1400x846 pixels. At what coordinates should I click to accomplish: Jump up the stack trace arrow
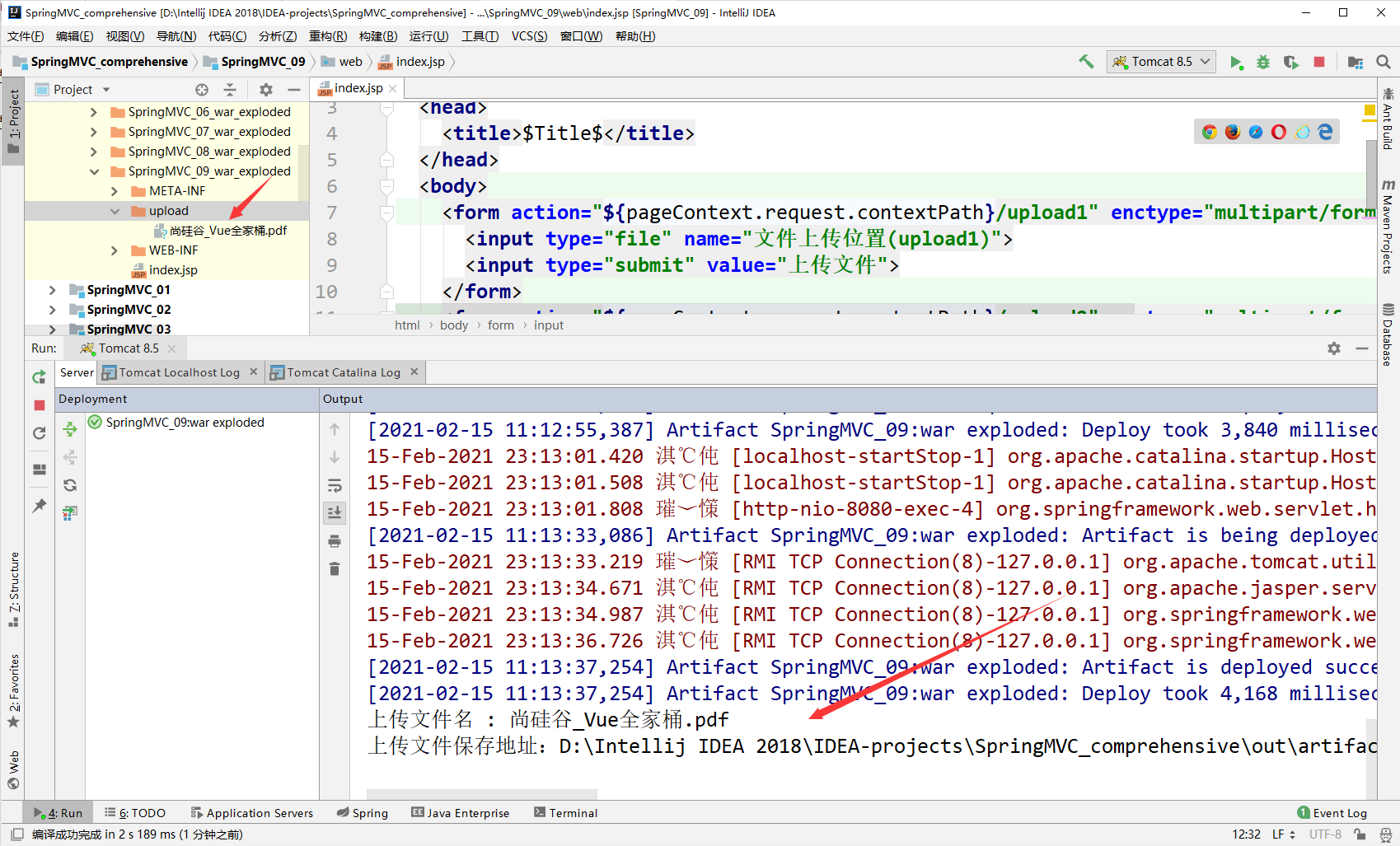[335, 429]
